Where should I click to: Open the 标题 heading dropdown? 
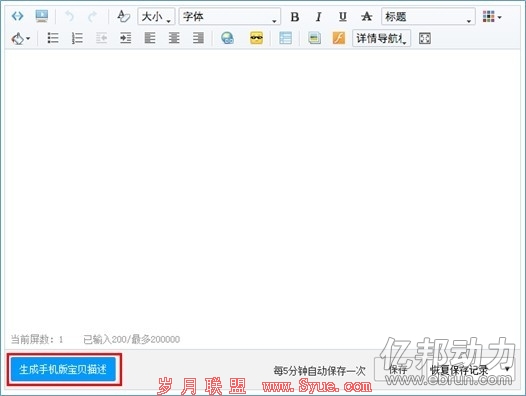click(x=428, y=16)
